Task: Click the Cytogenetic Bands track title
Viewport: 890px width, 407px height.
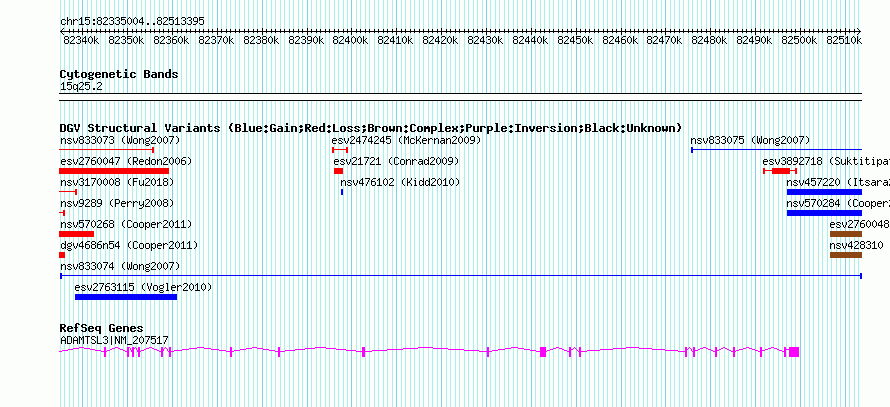Action: (119, 74)
